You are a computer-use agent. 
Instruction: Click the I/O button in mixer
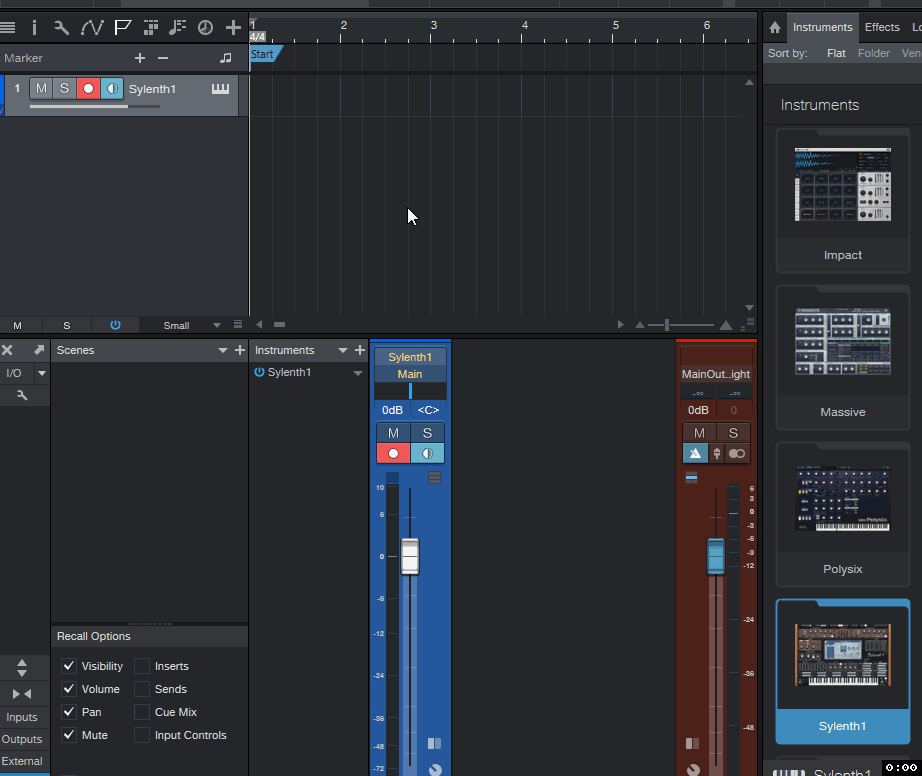(x=14, y=373)
